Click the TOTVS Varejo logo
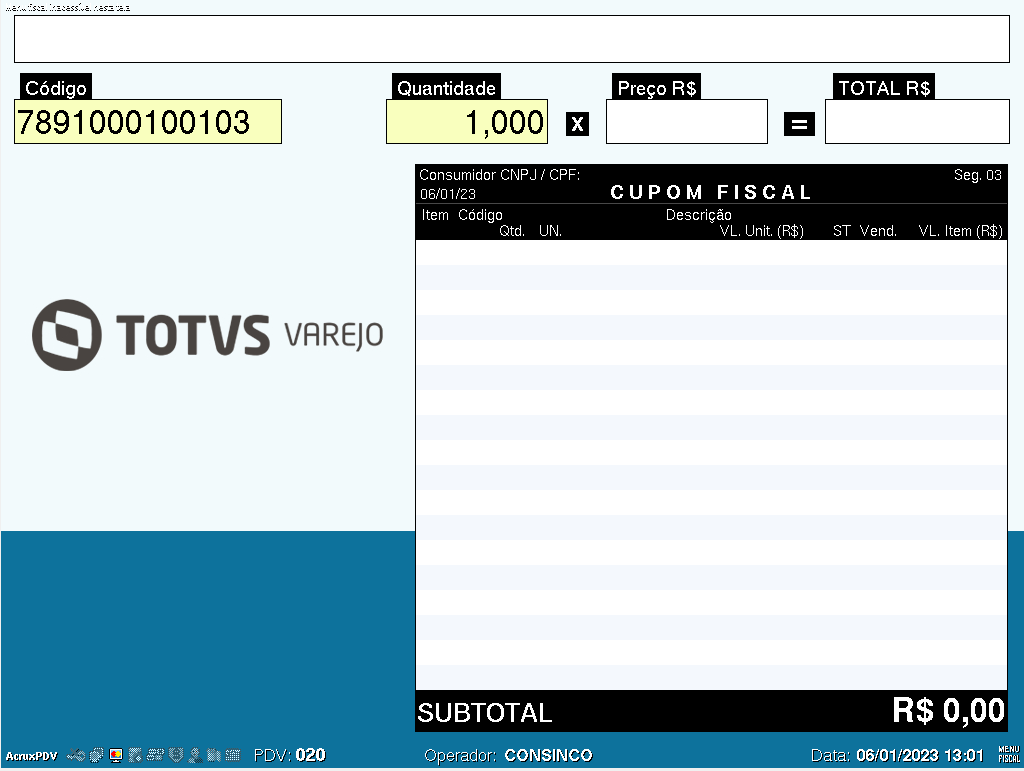Screen dimensions: 1024x771 point(208,335)
